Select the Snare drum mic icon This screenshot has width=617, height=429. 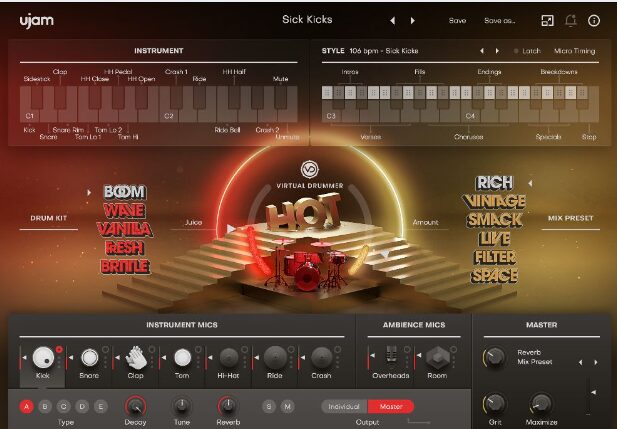tap(90, 358)
